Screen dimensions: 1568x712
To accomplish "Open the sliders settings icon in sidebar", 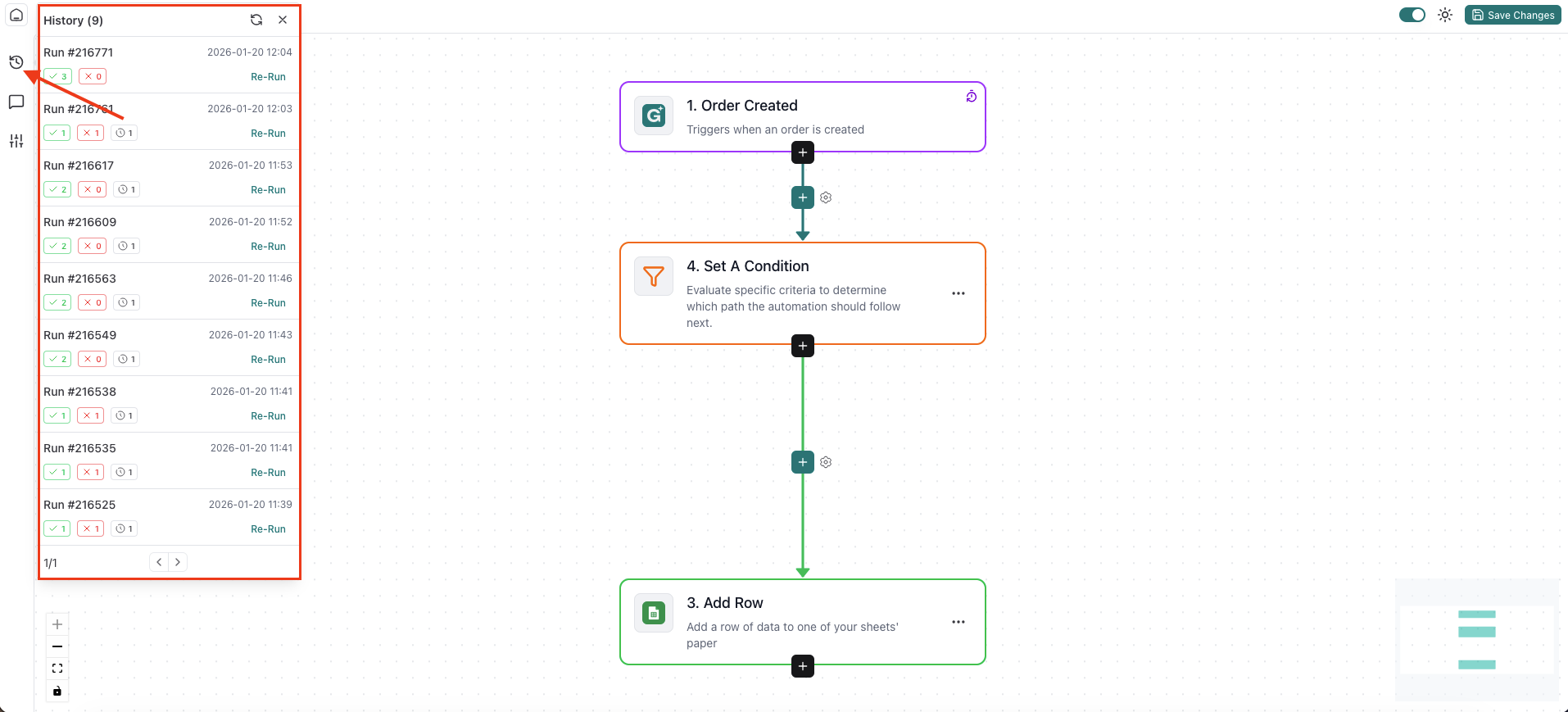I will (16, 141).
